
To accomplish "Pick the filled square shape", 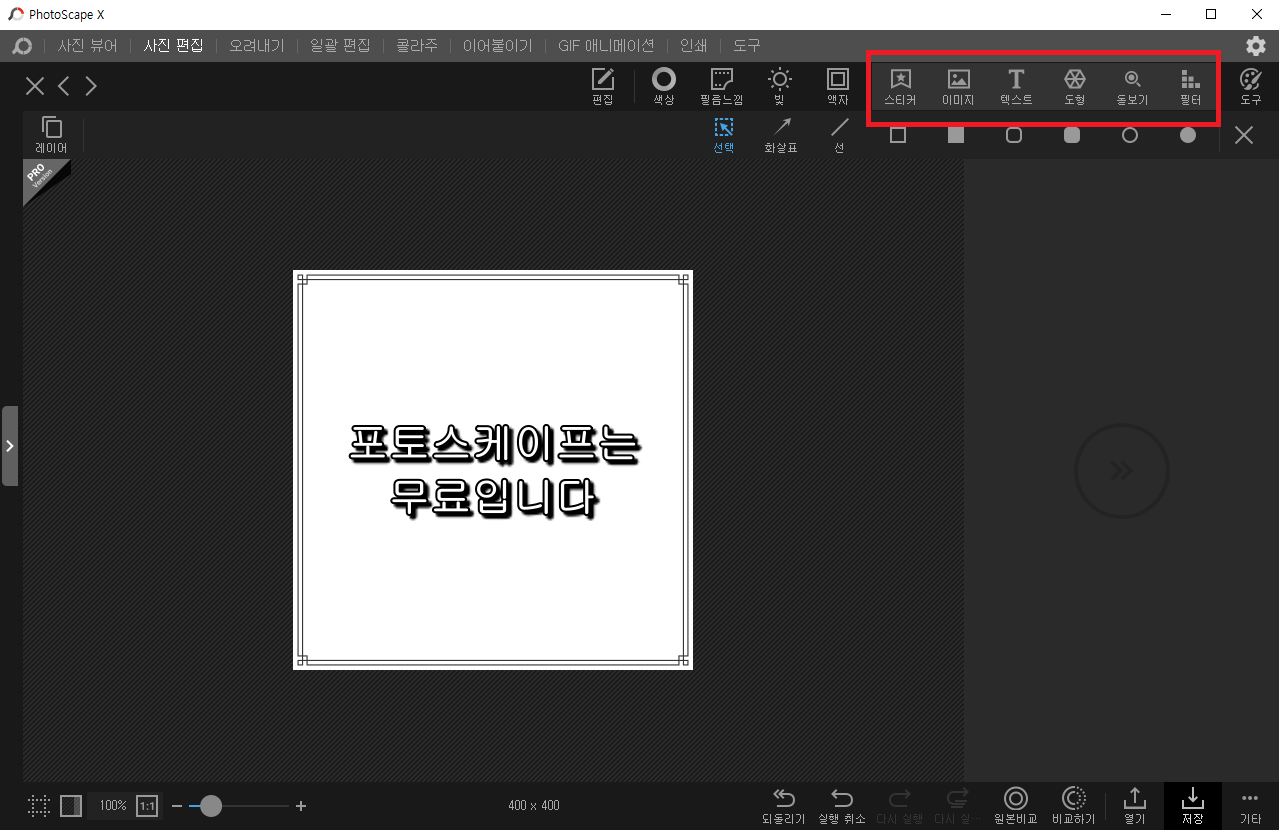I will (956, 135).
